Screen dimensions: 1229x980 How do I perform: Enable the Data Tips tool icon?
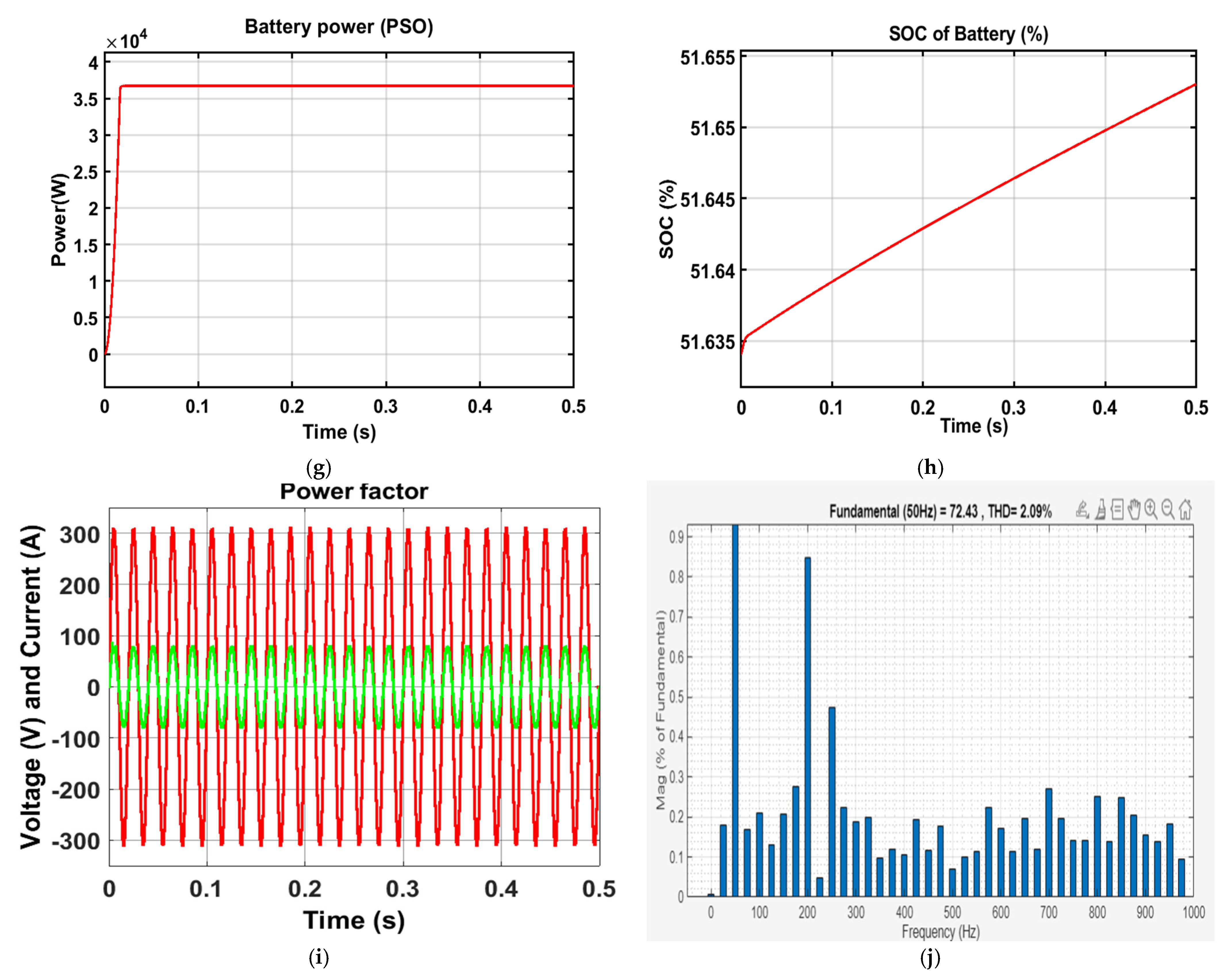(1117, 509)
